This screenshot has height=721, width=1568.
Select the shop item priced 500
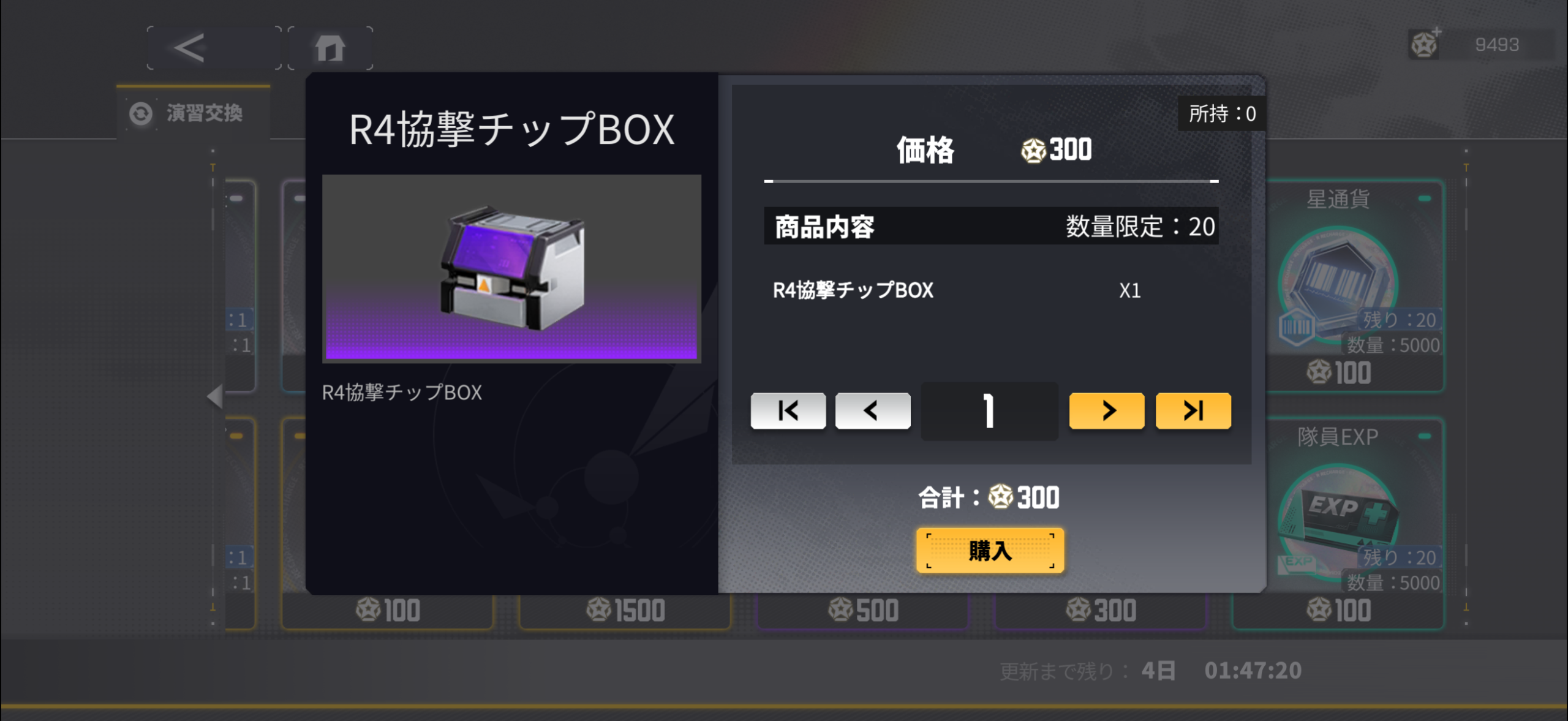coord(863,611)
